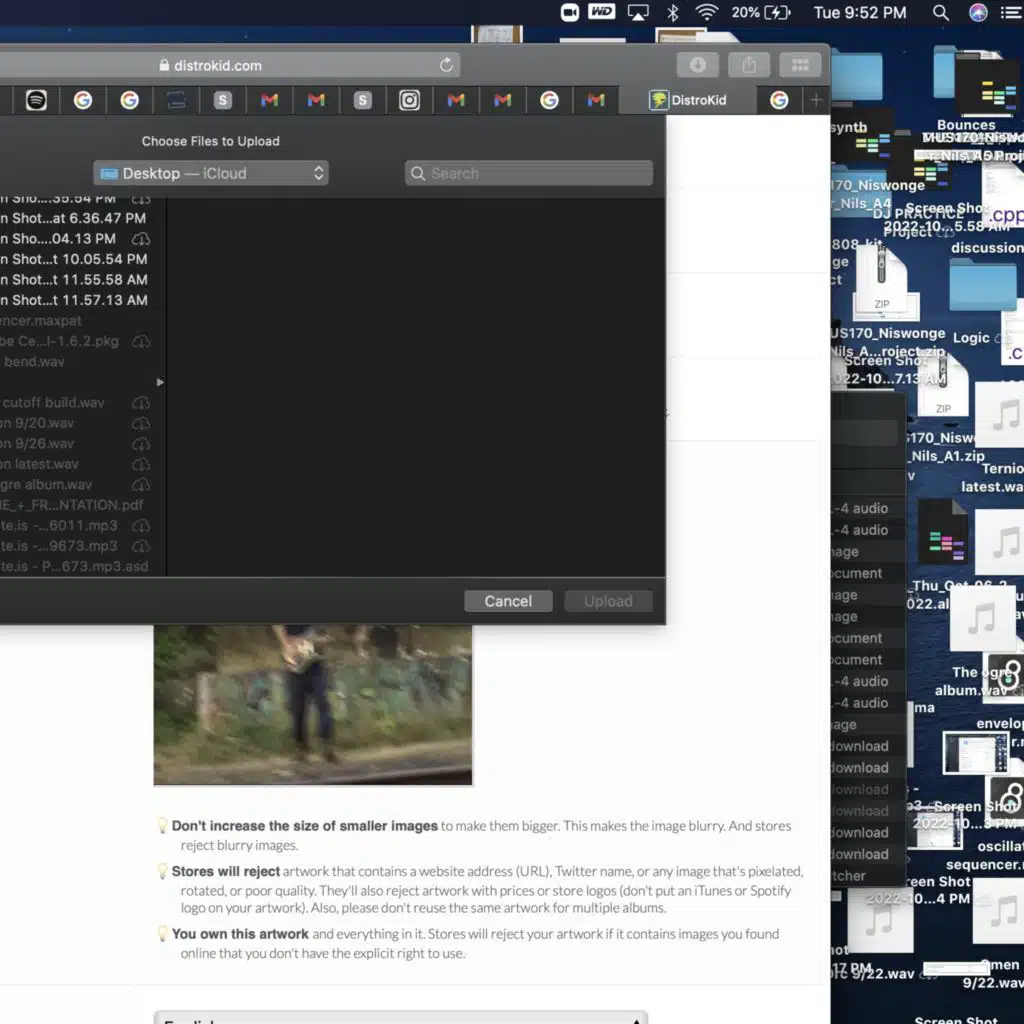Image resolution: width=1024 pixels, height=1024 pixels.
Task: Open a new tab with plus button
Action: (816, 100)
